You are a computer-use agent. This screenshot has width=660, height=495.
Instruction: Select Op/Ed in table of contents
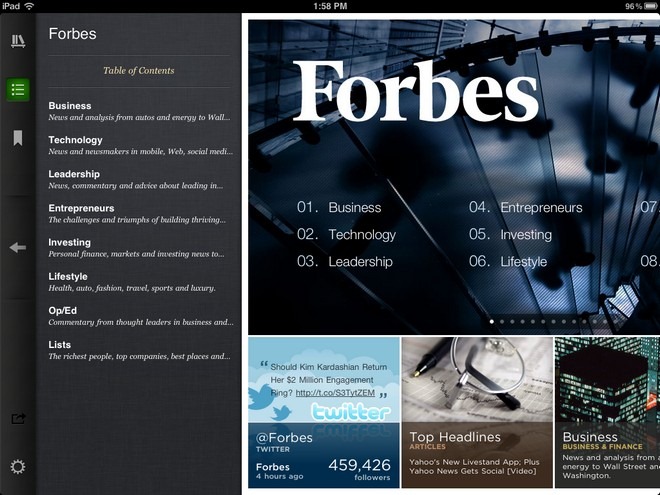click(x=141, y=316)
